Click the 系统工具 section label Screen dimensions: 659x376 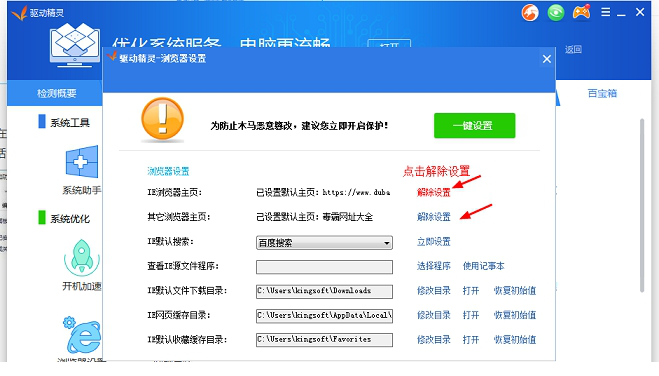(x=70, y=123)
